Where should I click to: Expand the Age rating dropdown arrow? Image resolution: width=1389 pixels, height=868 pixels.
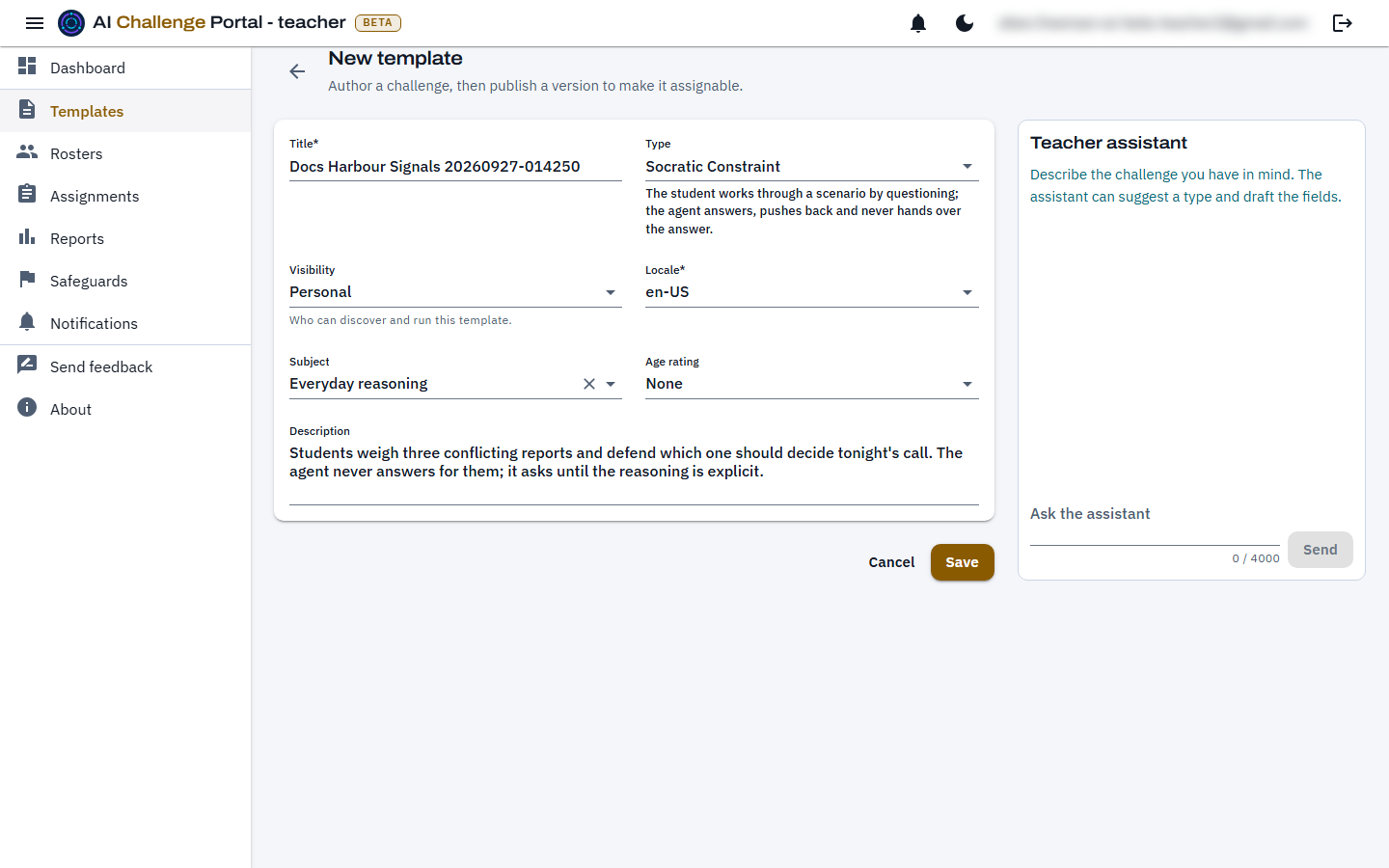[967, 384]
